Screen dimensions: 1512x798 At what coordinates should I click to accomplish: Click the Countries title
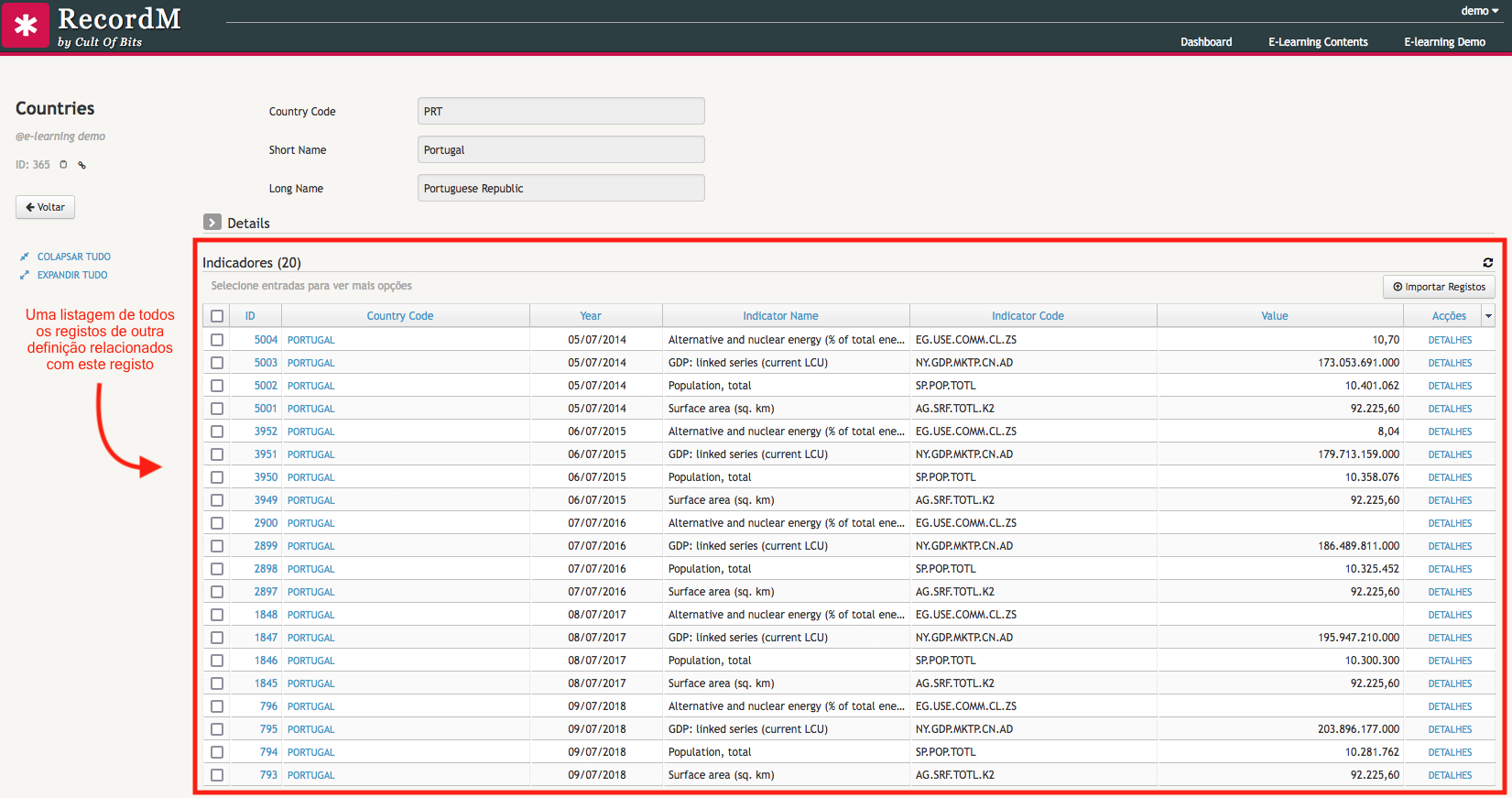coord(55,108)
